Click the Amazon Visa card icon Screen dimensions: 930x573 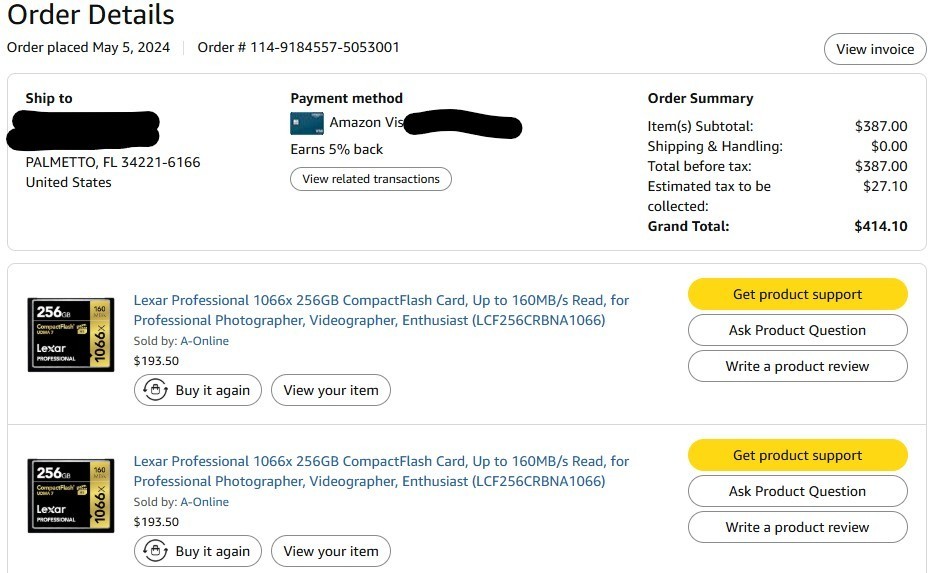pyautogui.click(x=307, y=123)
